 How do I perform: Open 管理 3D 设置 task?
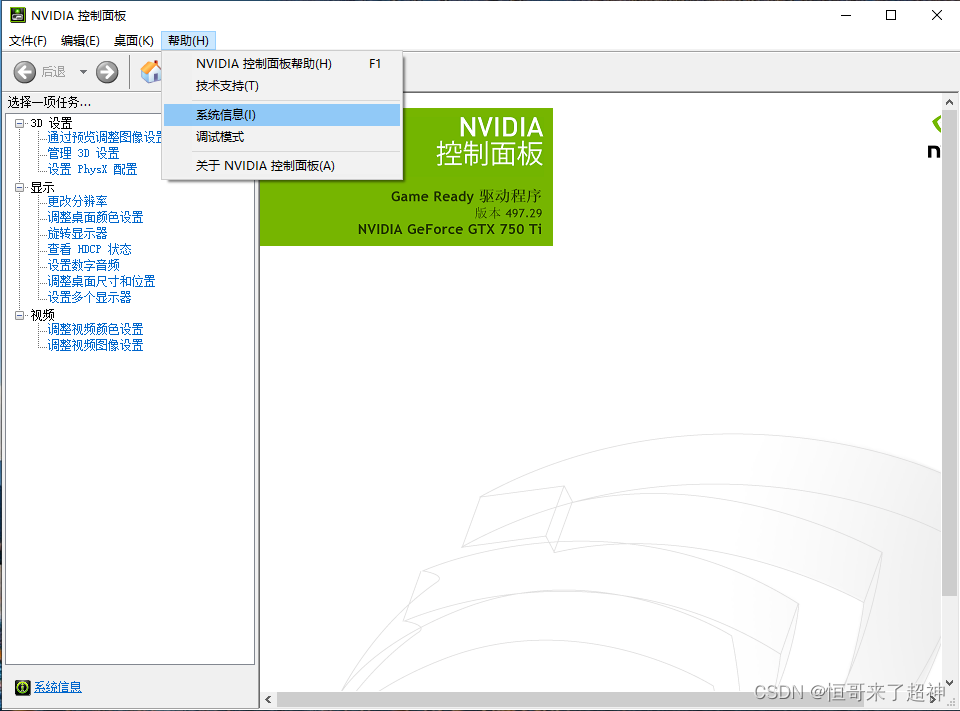83,153
